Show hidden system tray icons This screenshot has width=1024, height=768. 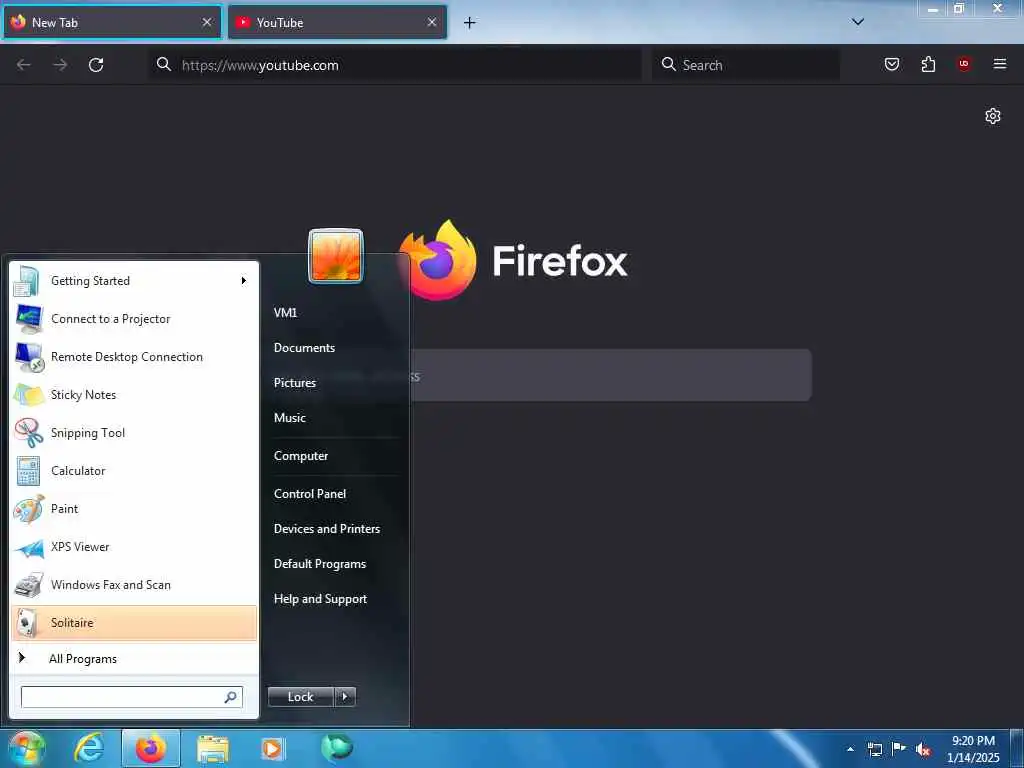[850, 749]
